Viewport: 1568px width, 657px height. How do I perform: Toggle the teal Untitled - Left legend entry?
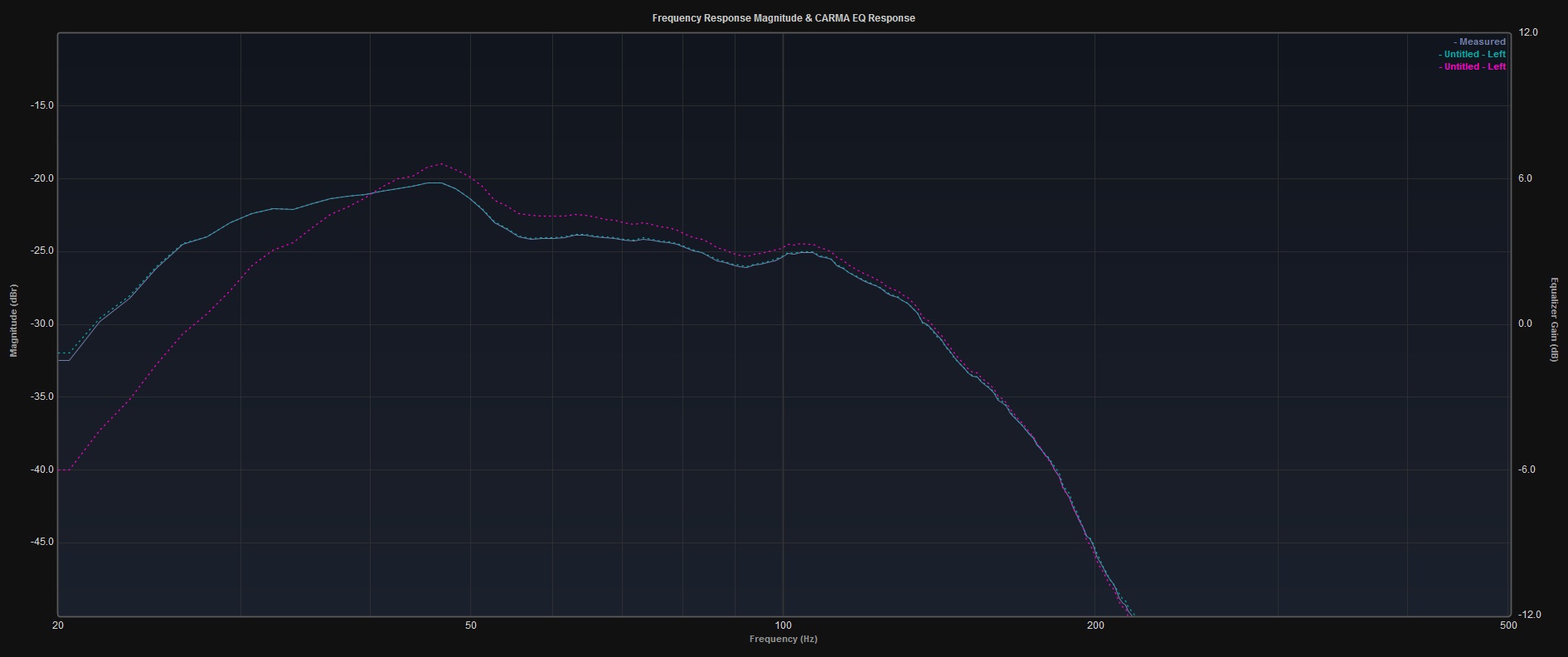[x=1473, y=54]
